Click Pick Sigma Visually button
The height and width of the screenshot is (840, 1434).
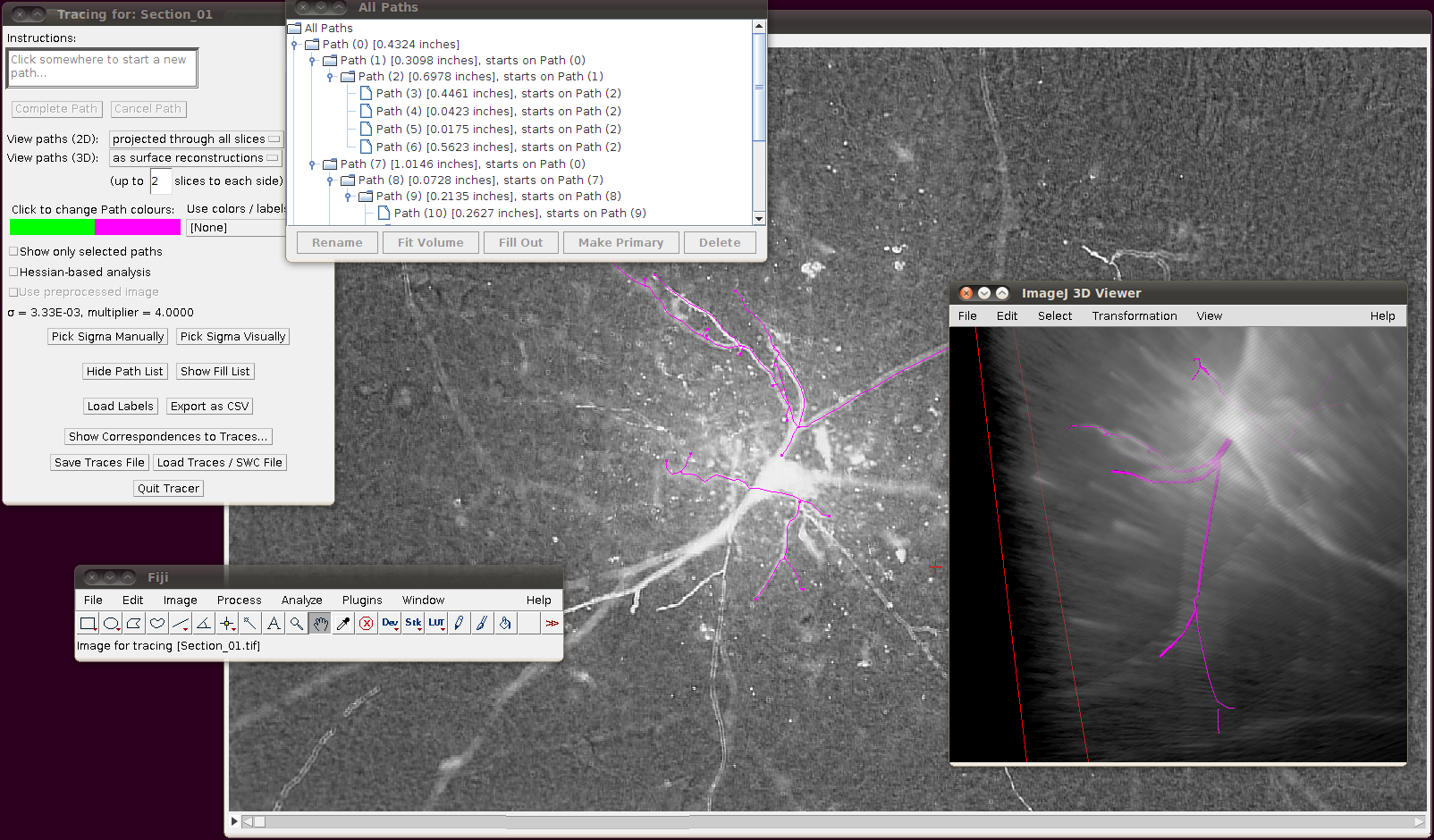click(232, 337)
